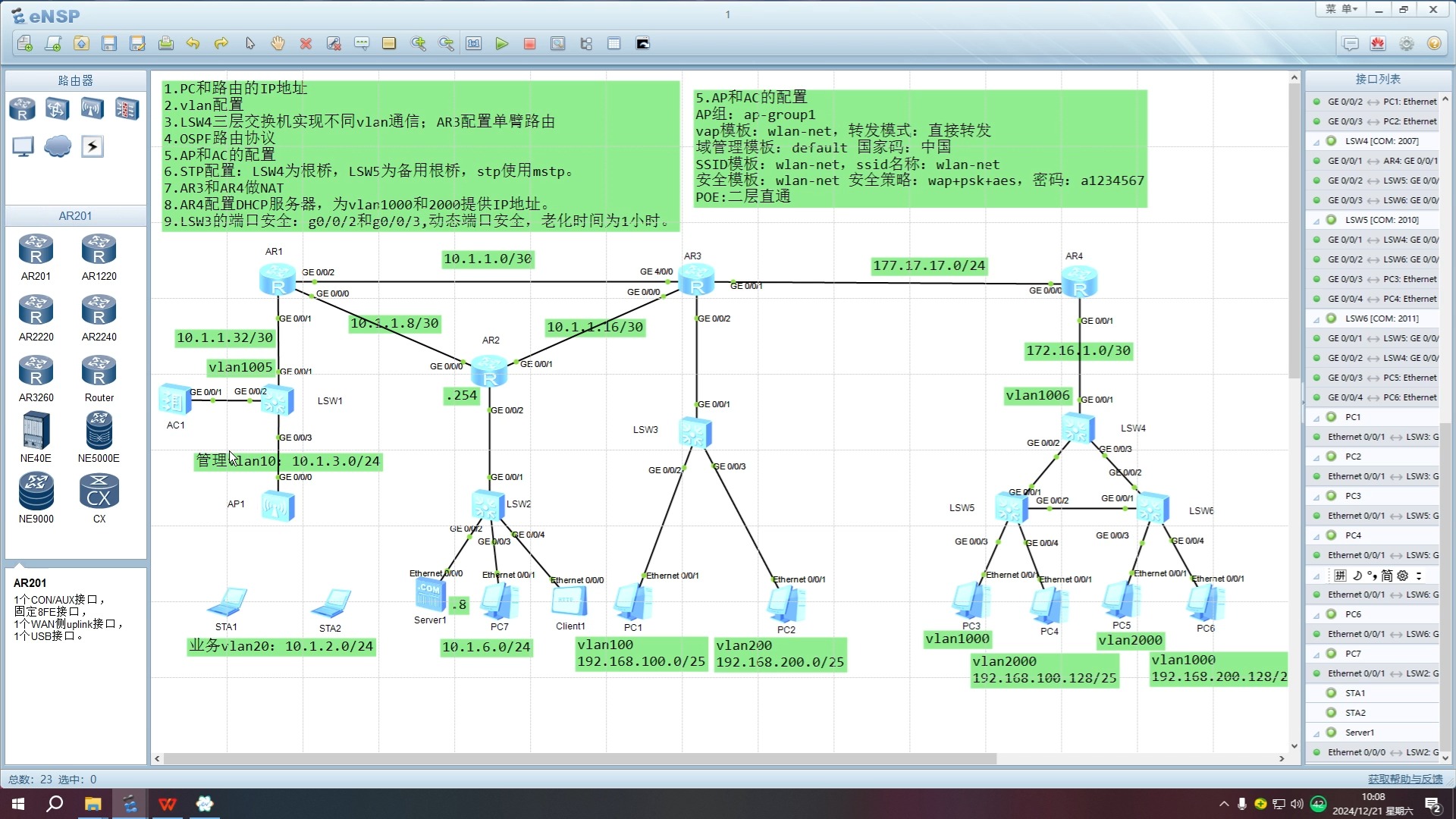Image resolution: width=1456 pixels, height=819 pixels.
Task: Select the PC terminal category icon
Action: tap(22, 146)
